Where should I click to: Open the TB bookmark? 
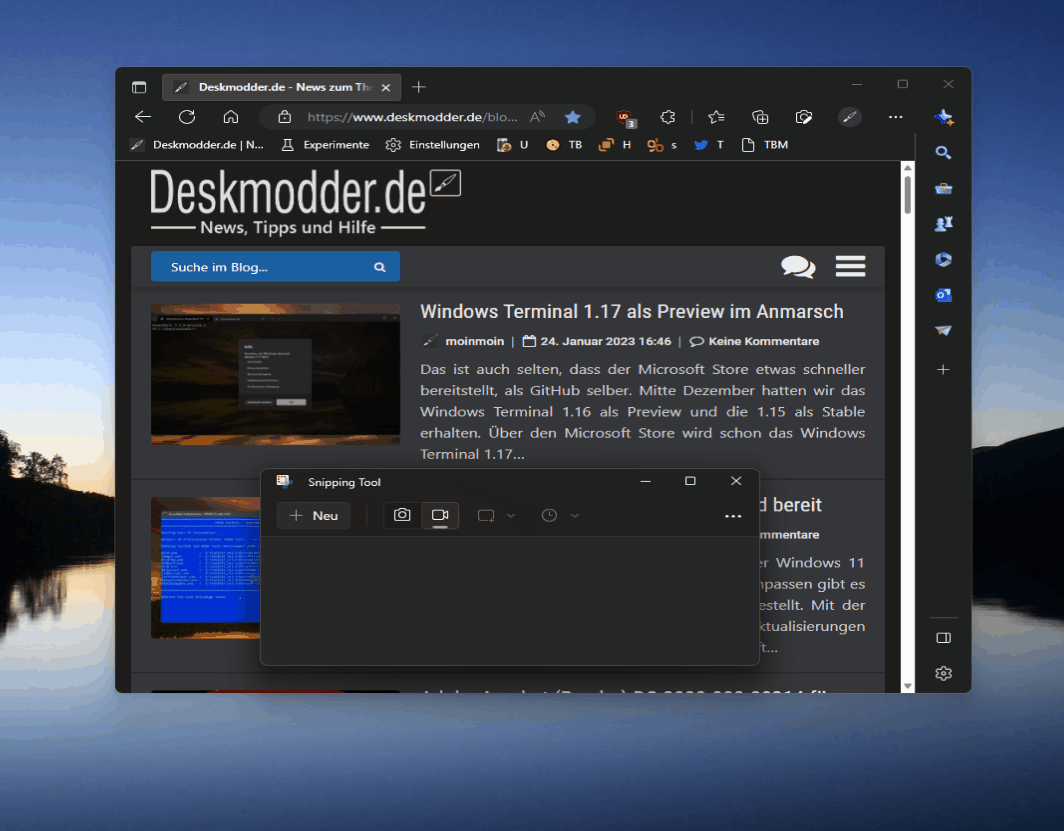564,144
